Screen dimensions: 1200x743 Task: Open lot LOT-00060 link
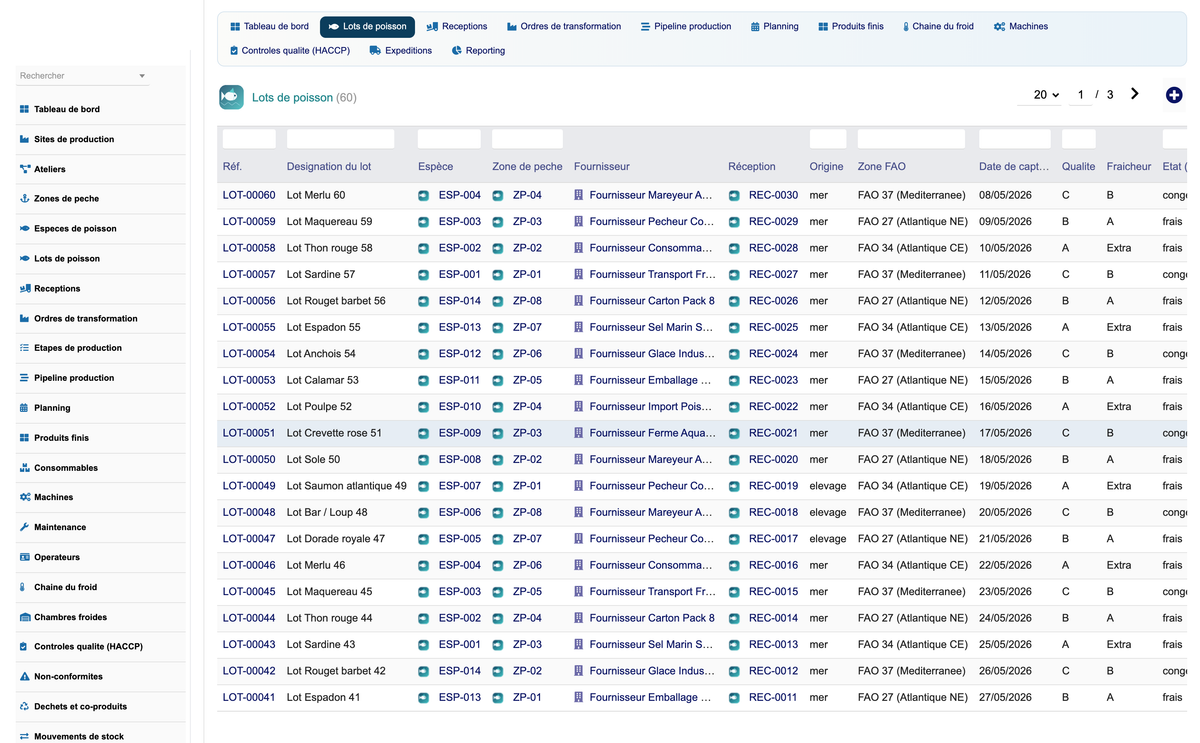tap(249, 195)
